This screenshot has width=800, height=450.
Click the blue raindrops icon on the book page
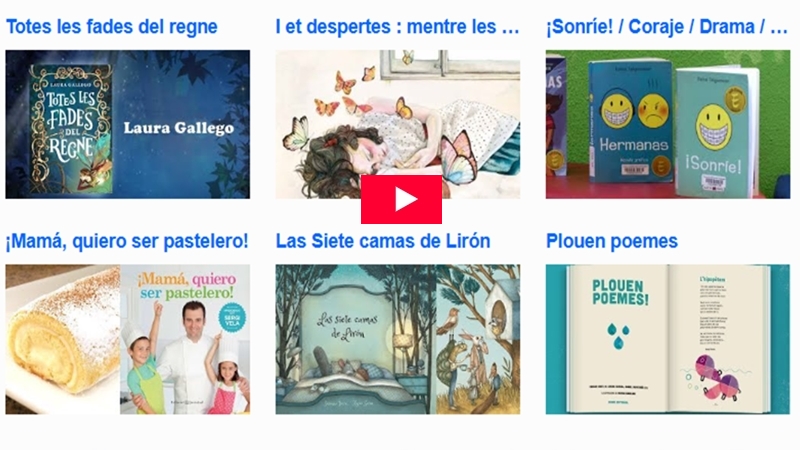tap(618, 336)
